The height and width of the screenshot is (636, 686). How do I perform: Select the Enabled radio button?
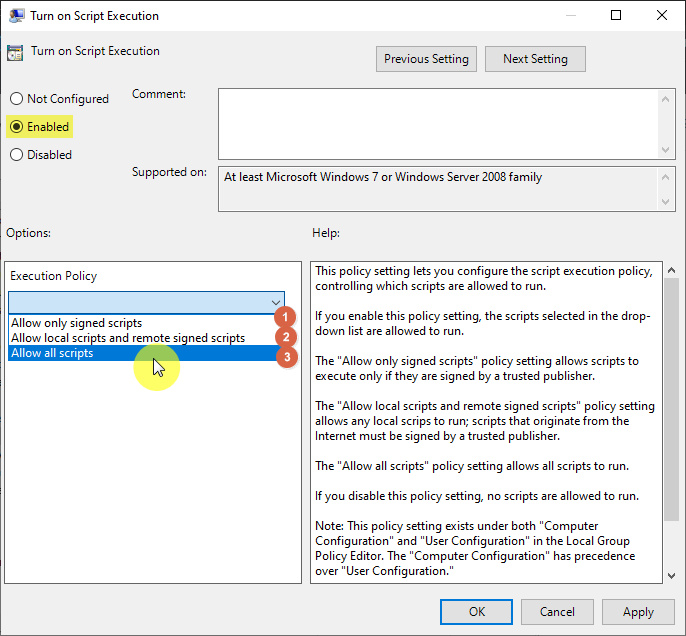16,127
